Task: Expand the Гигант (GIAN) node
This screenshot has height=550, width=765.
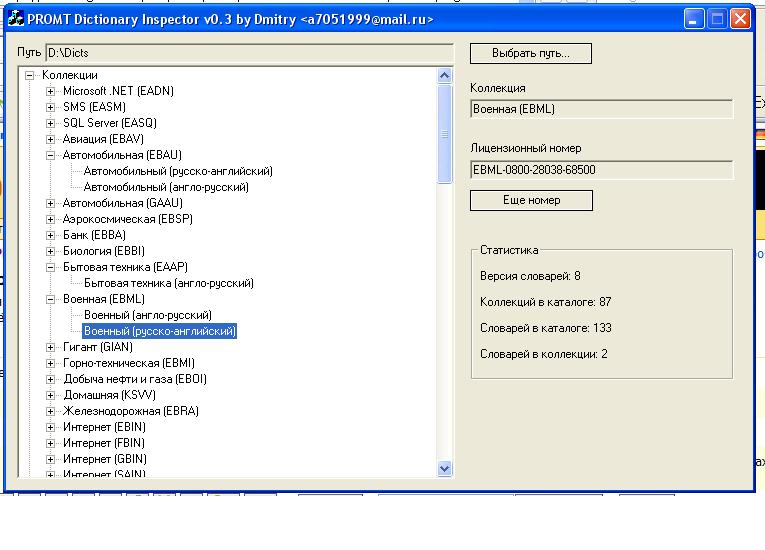Action: pyautogui.click(x=50, y=347)
